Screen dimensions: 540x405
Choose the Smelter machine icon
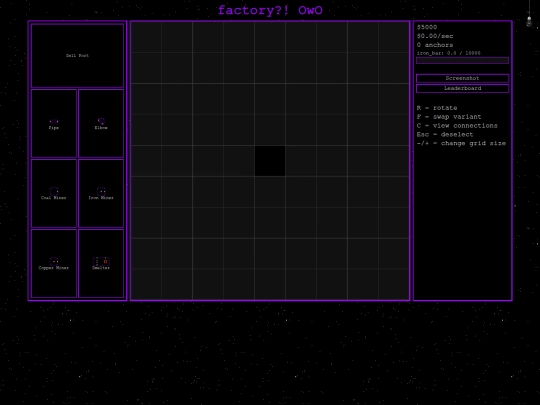click(101, 261)
